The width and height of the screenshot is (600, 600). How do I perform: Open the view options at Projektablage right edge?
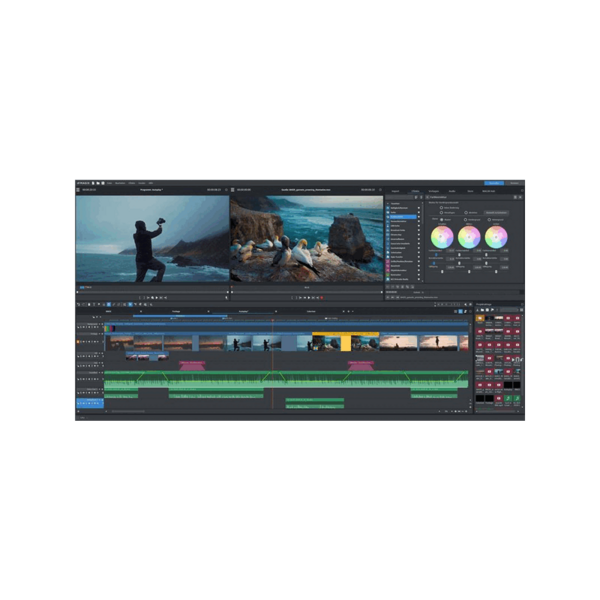click(x=522, y=310)
